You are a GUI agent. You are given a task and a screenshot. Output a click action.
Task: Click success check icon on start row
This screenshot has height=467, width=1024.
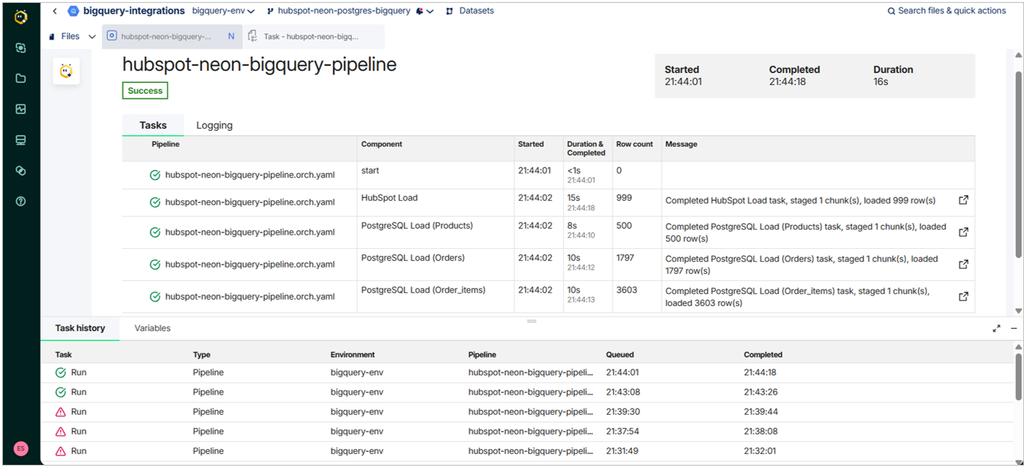point(155,175)
